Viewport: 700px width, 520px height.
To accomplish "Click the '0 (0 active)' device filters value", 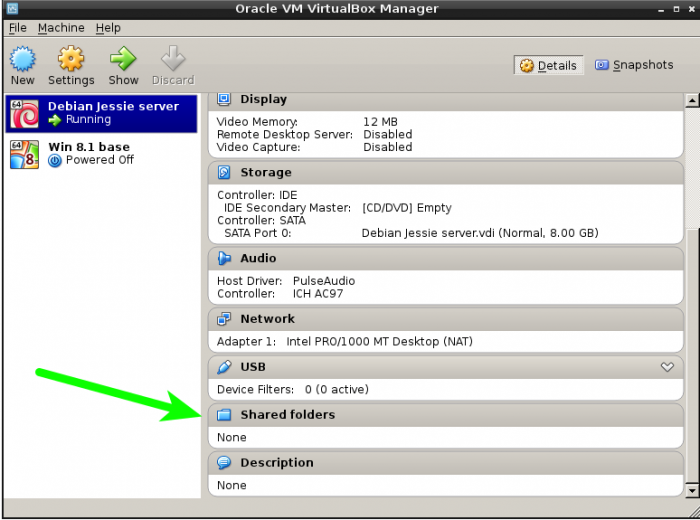I will point(337,389).
